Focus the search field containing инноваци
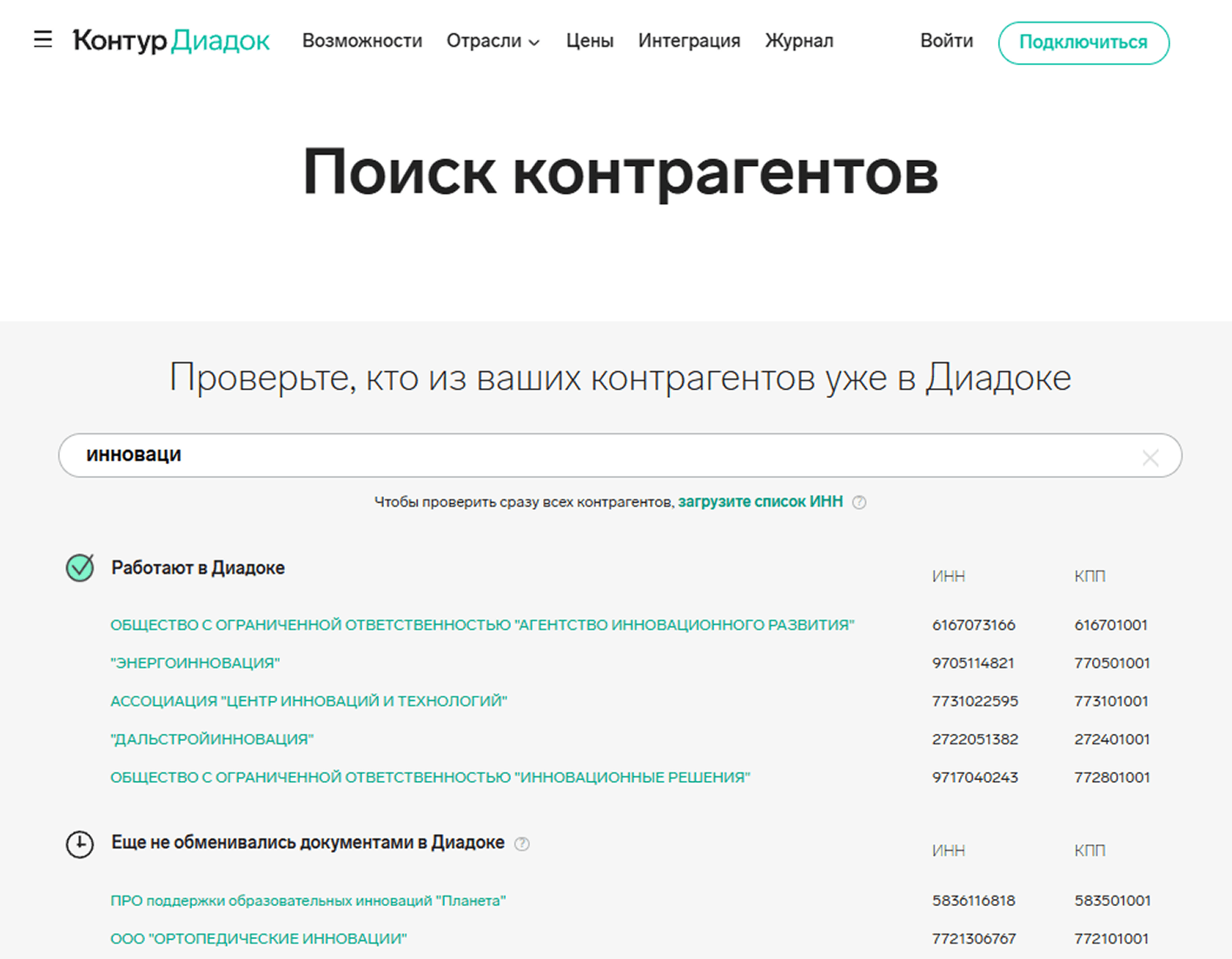Image resolution: width=1232 pixels, height=959 pixels. (x=608, y=455)
